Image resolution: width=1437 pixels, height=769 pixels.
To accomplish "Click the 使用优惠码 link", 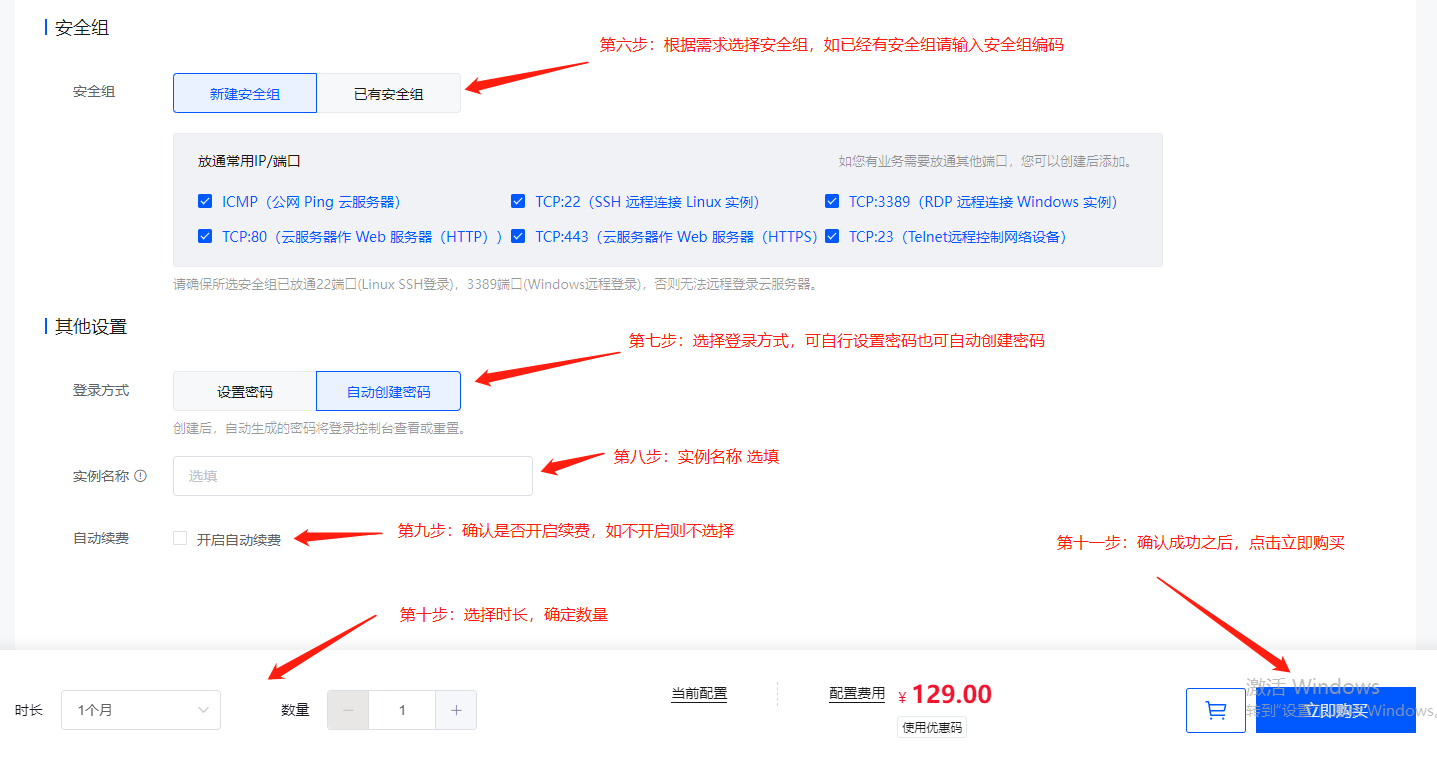I will [x=932, y=728].
